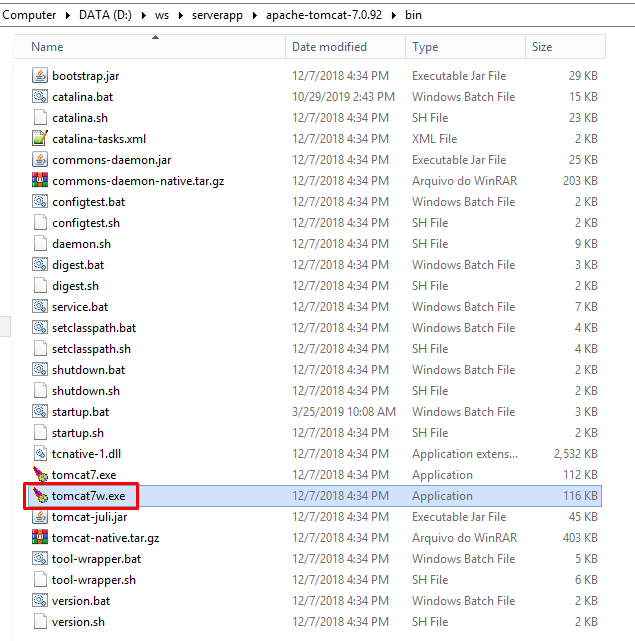Sort files by Date modified column
Viewport: 635px width, 641px height.
(x=346, y=47)
